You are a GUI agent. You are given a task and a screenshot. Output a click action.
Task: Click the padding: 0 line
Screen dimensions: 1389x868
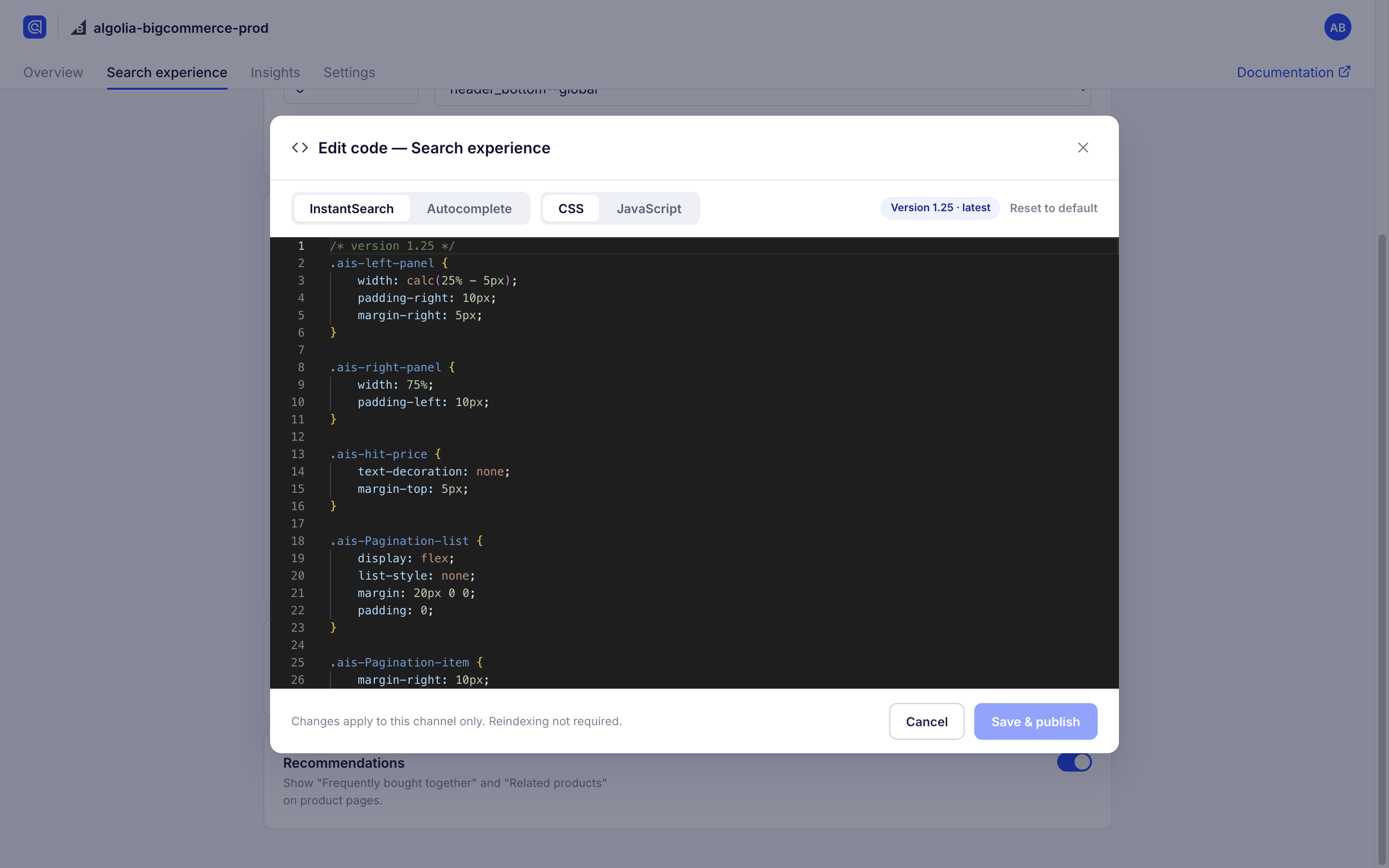pos(395,610)
